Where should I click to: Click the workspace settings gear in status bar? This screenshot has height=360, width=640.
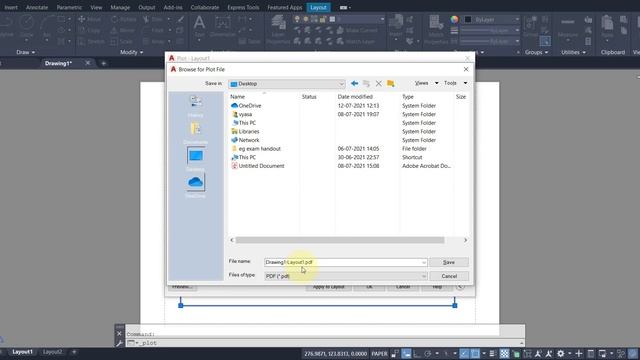[x=561, y=353]
